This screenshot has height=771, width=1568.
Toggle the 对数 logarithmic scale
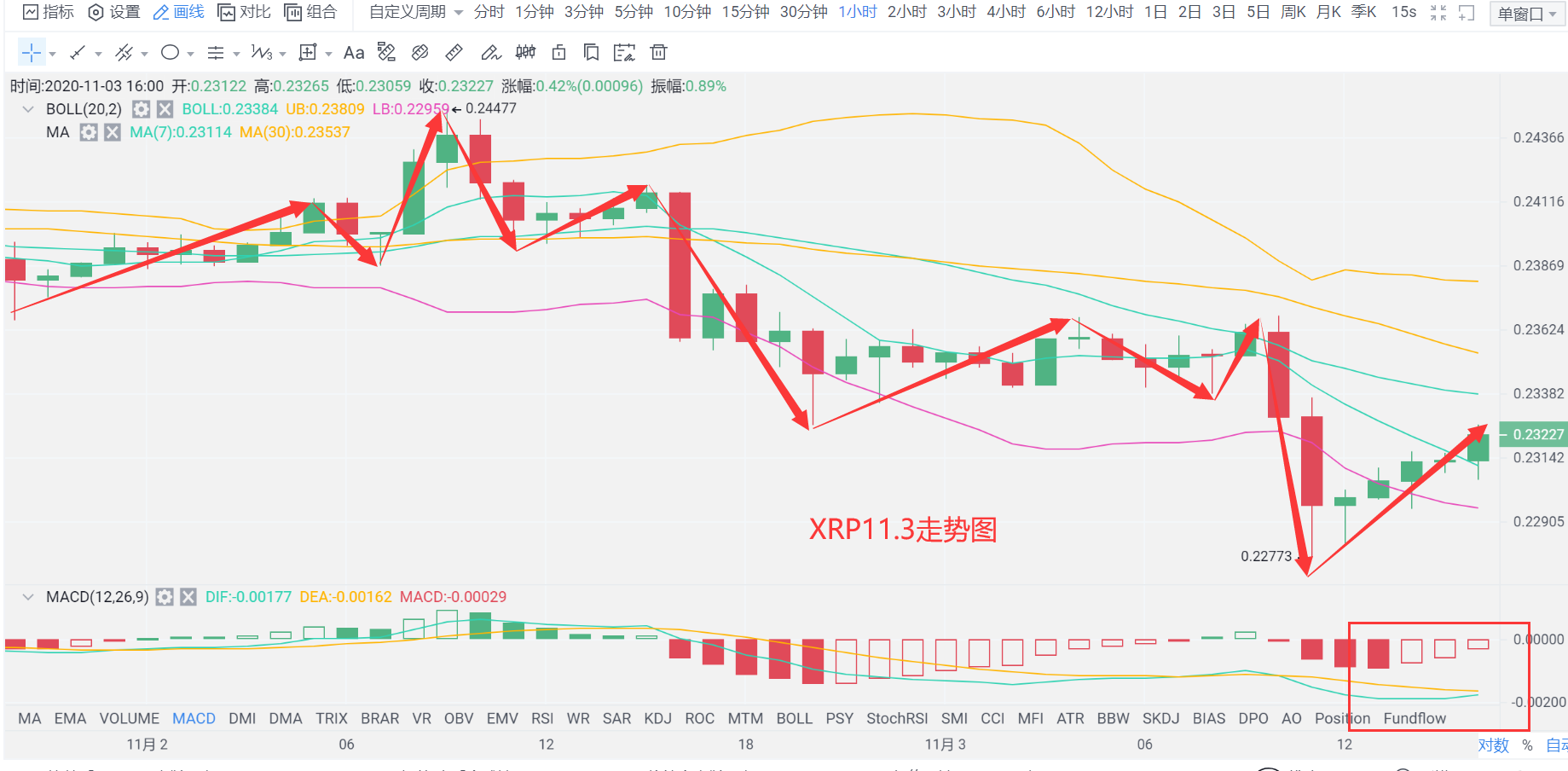pyautogui.click(x=1493, y=745)
